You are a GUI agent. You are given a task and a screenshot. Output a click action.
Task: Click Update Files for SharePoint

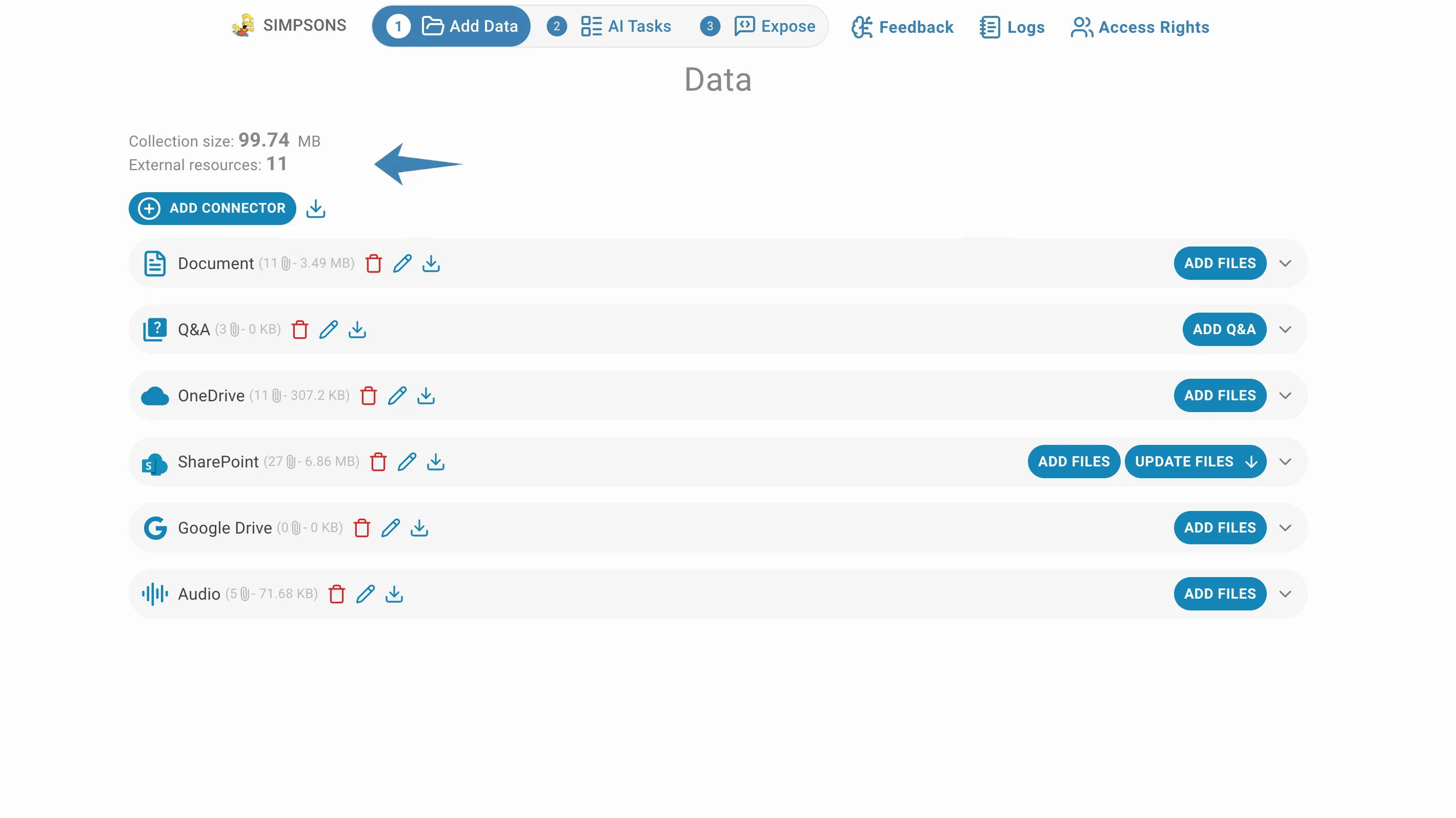pyautogui.click(x=1196, y=462)
